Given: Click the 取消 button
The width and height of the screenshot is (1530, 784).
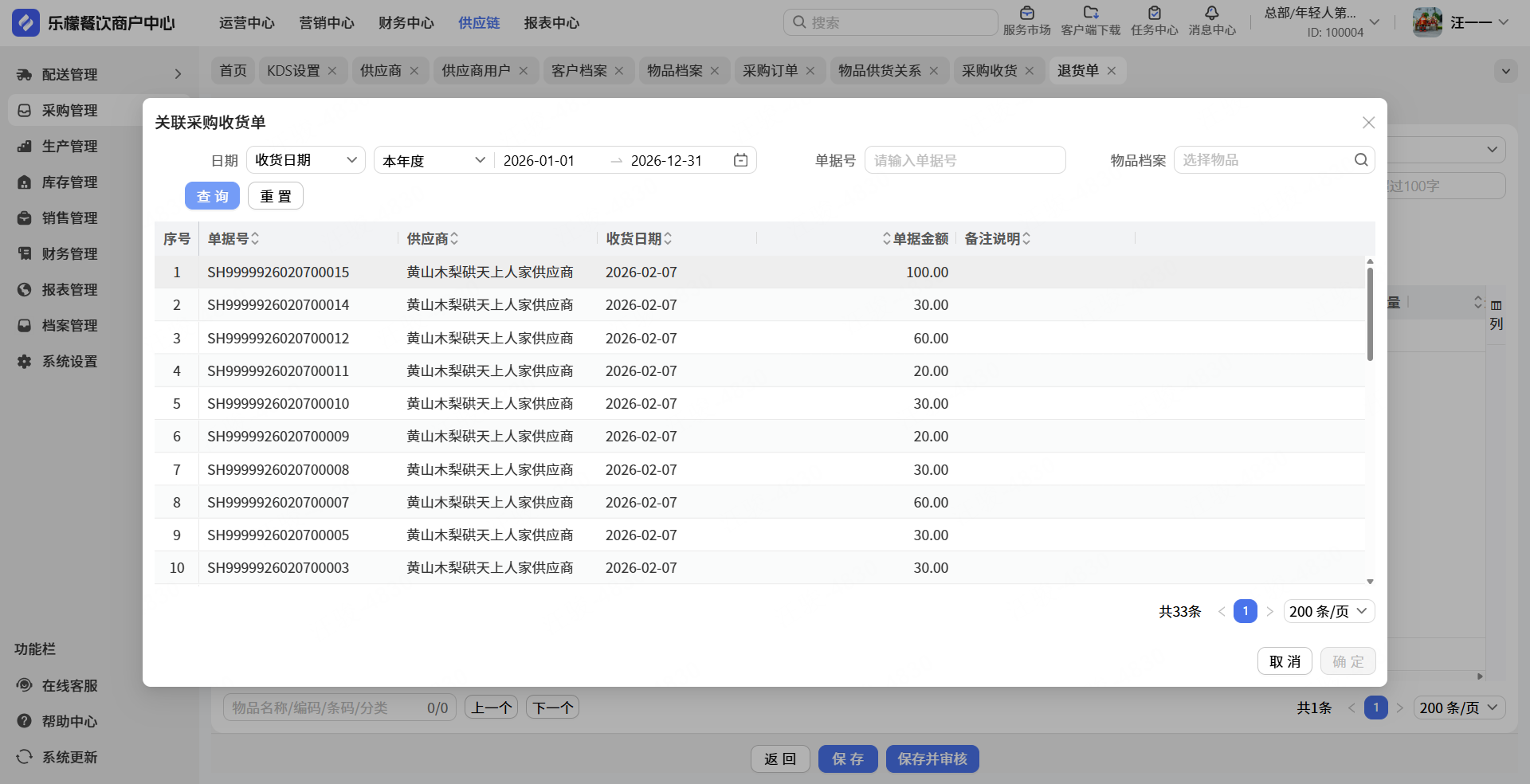Looking at the screenshot, I should click(1284, 661).
